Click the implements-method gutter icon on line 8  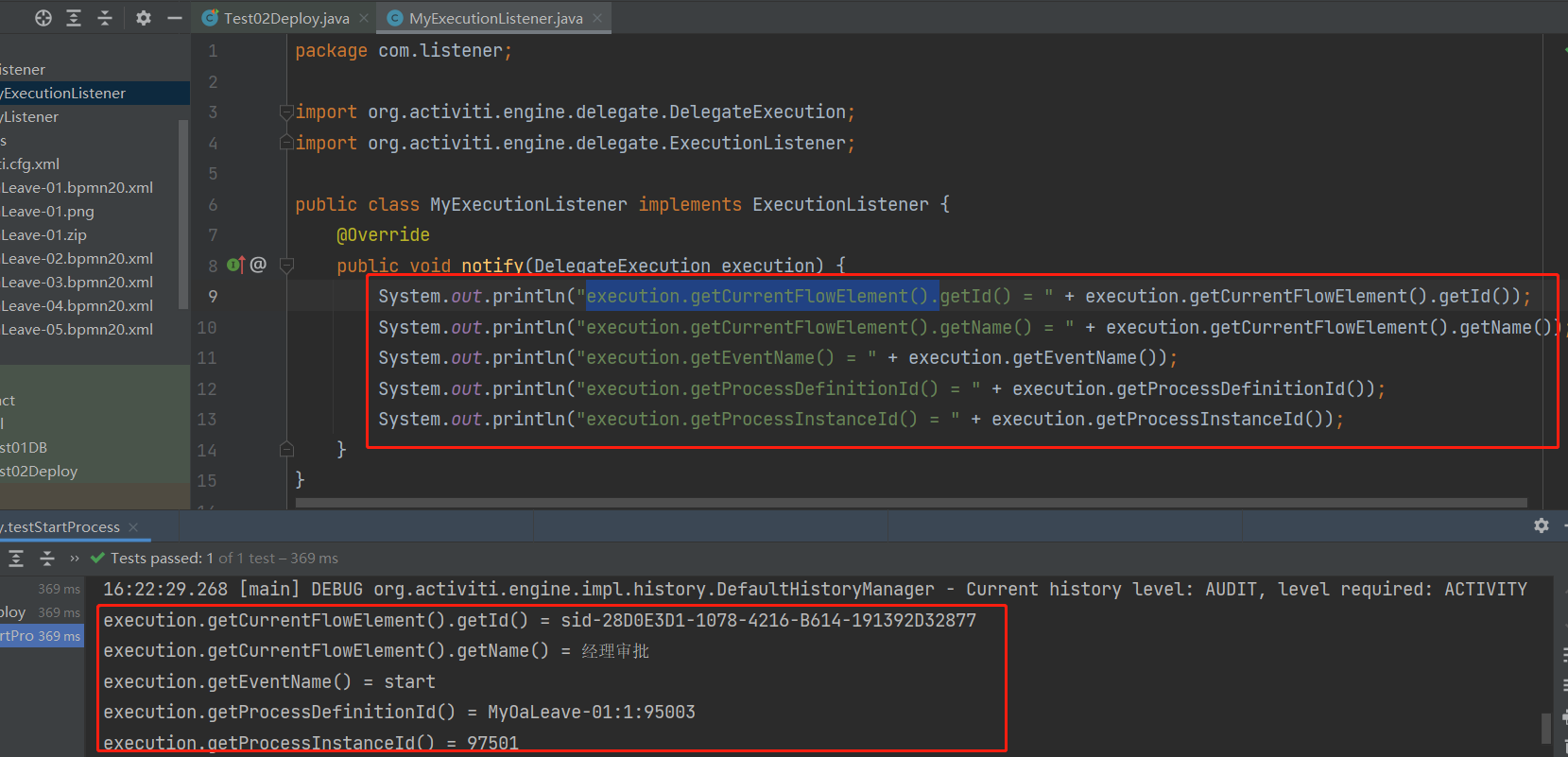click(236, 265)
